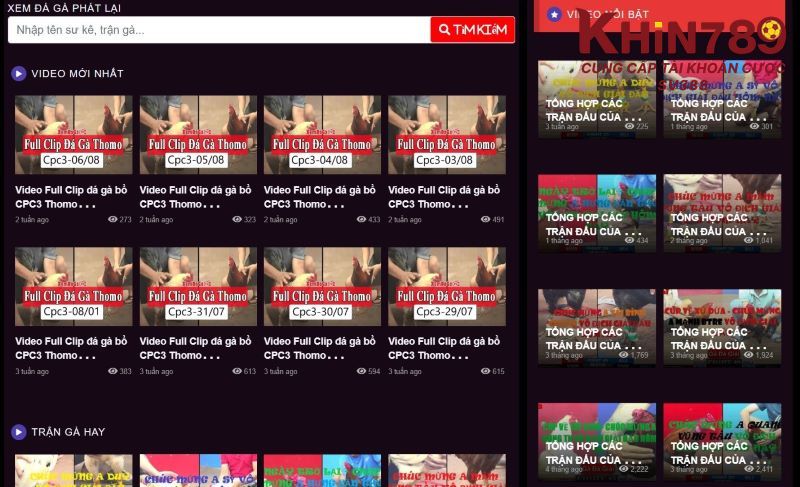800x487 pixels.
Task: Select the Cpc3-08/01 video thumbnail
Action: click(73, 287)
